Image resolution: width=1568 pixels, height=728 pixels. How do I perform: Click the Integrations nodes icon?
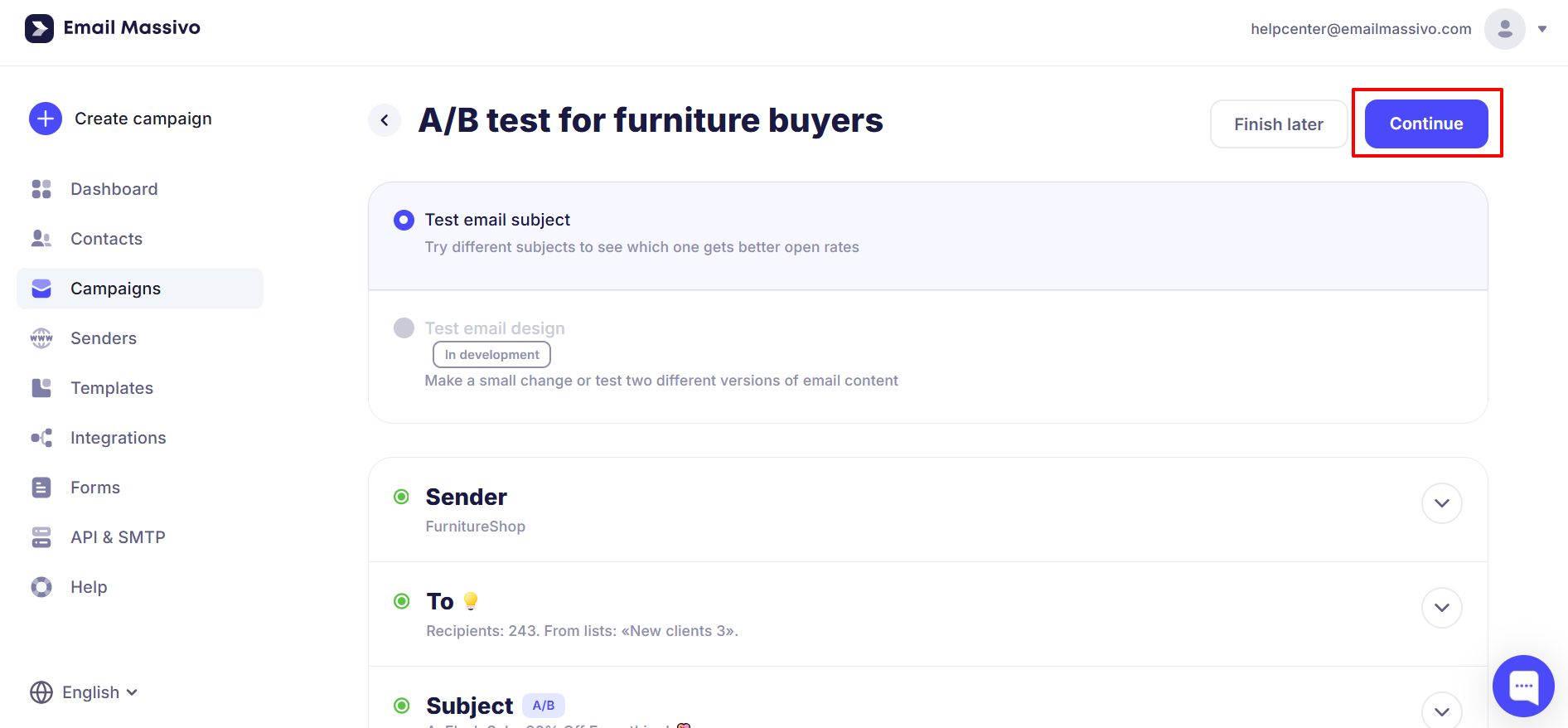(x=41, y=438)
